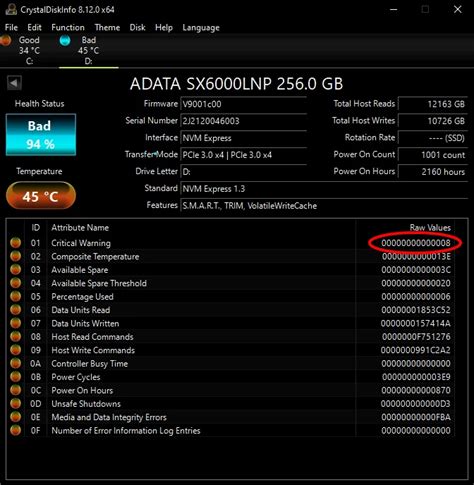Click status orb beside Available Spare Threshold
This screenshot has height=485, width=474.
(x=15, y=283)
